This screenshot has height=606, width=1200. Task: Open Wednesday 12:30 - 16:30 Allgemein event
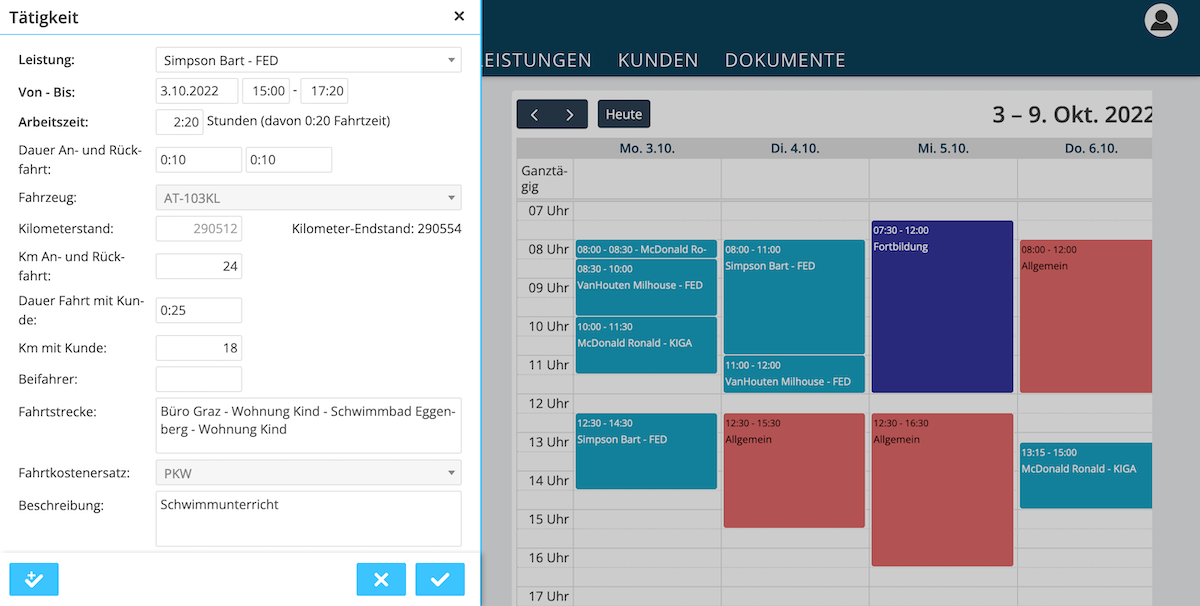pos(942,490)
